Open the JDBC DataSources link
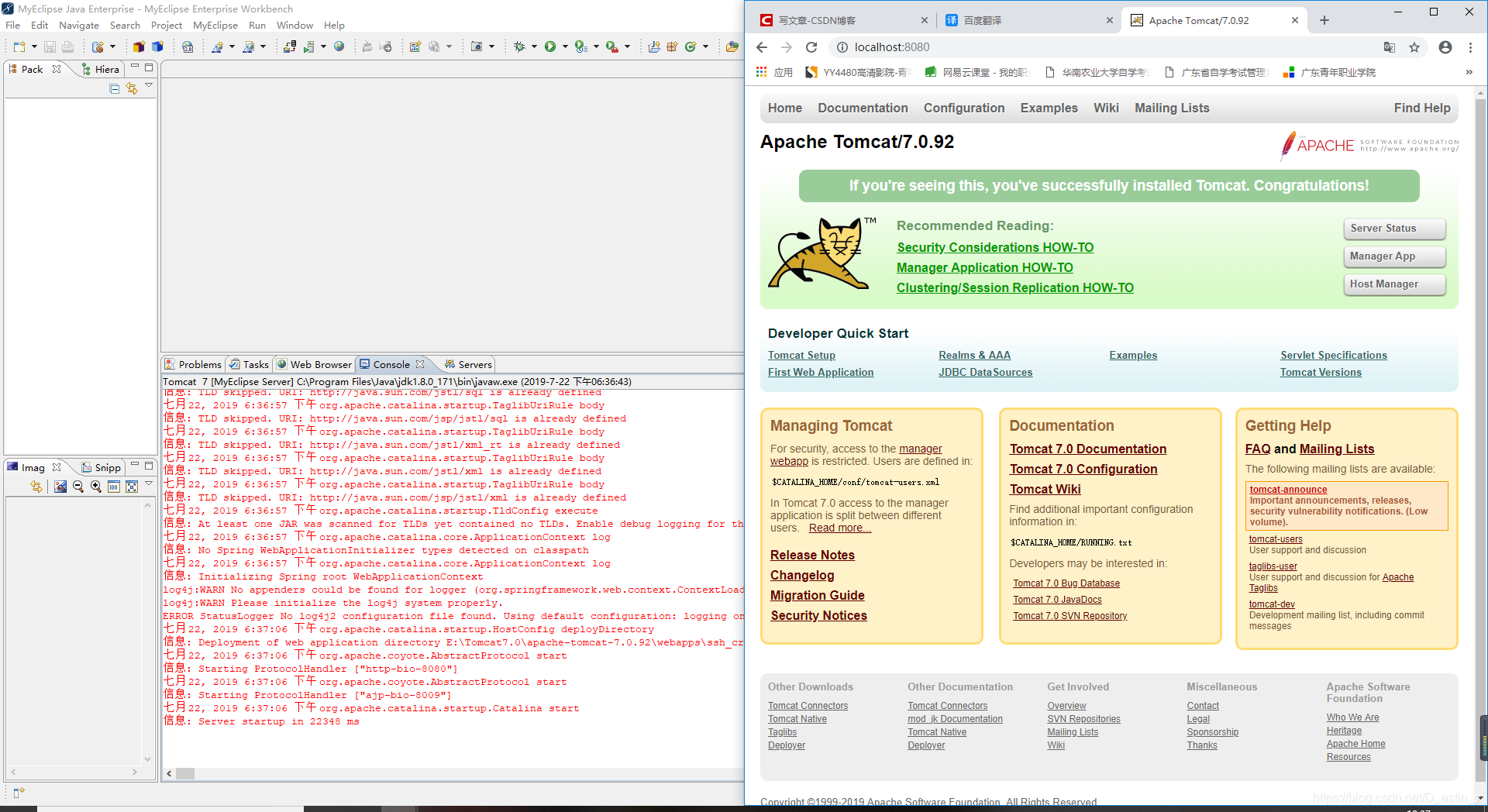1488x812 pixels. [x=985, y=372]
